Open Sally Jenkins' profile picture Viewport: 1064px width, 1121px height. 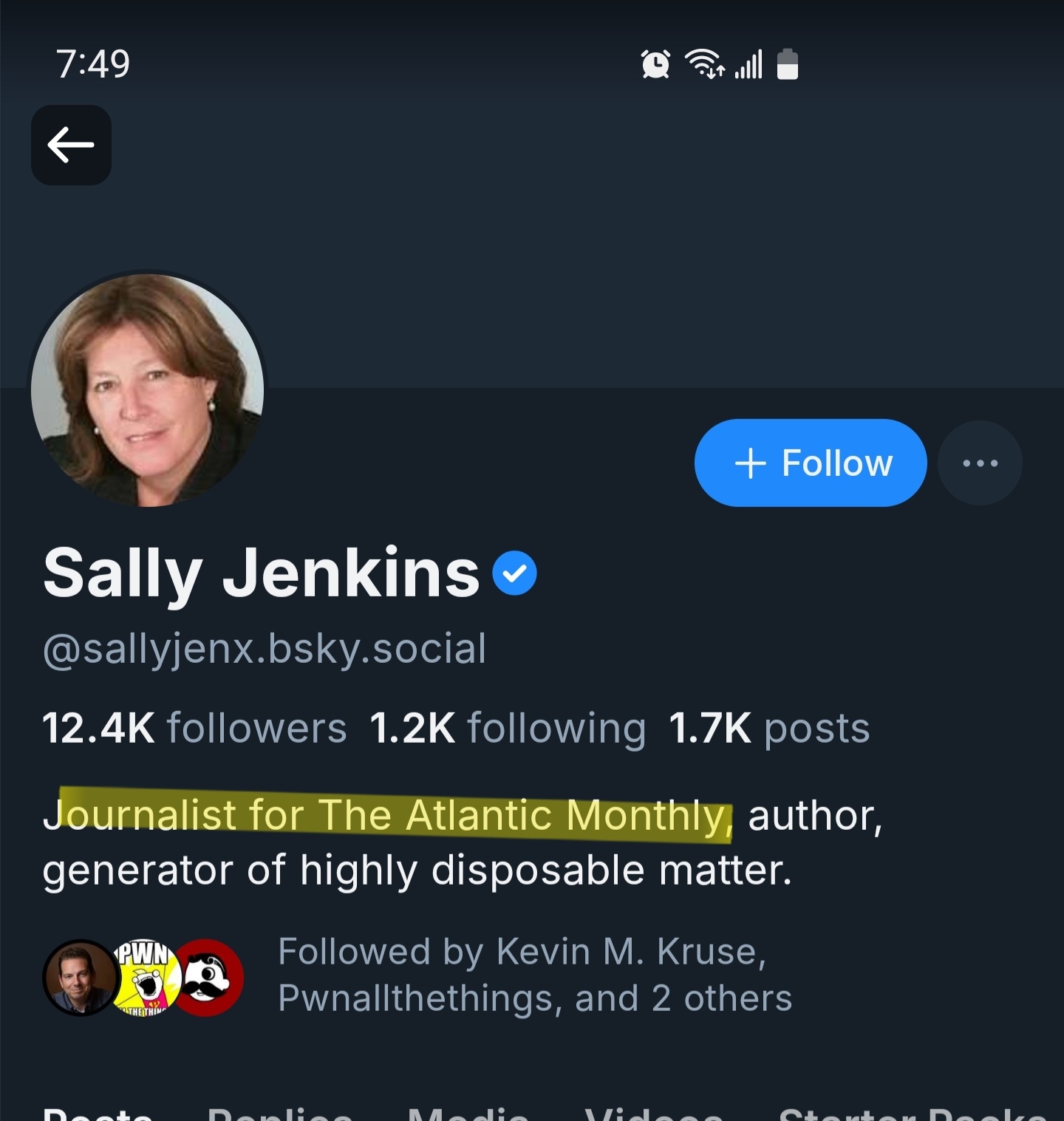148,390
